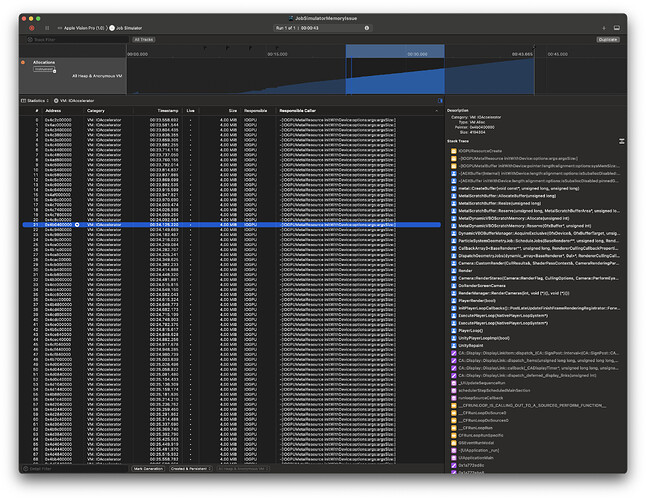Click icon beside UnityRepaint frame

453,346
